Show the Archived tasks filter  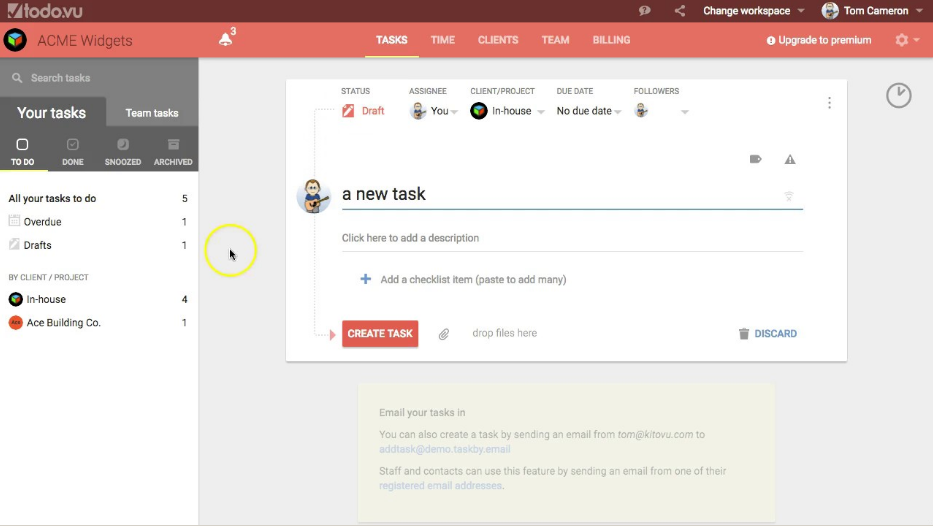173,151
